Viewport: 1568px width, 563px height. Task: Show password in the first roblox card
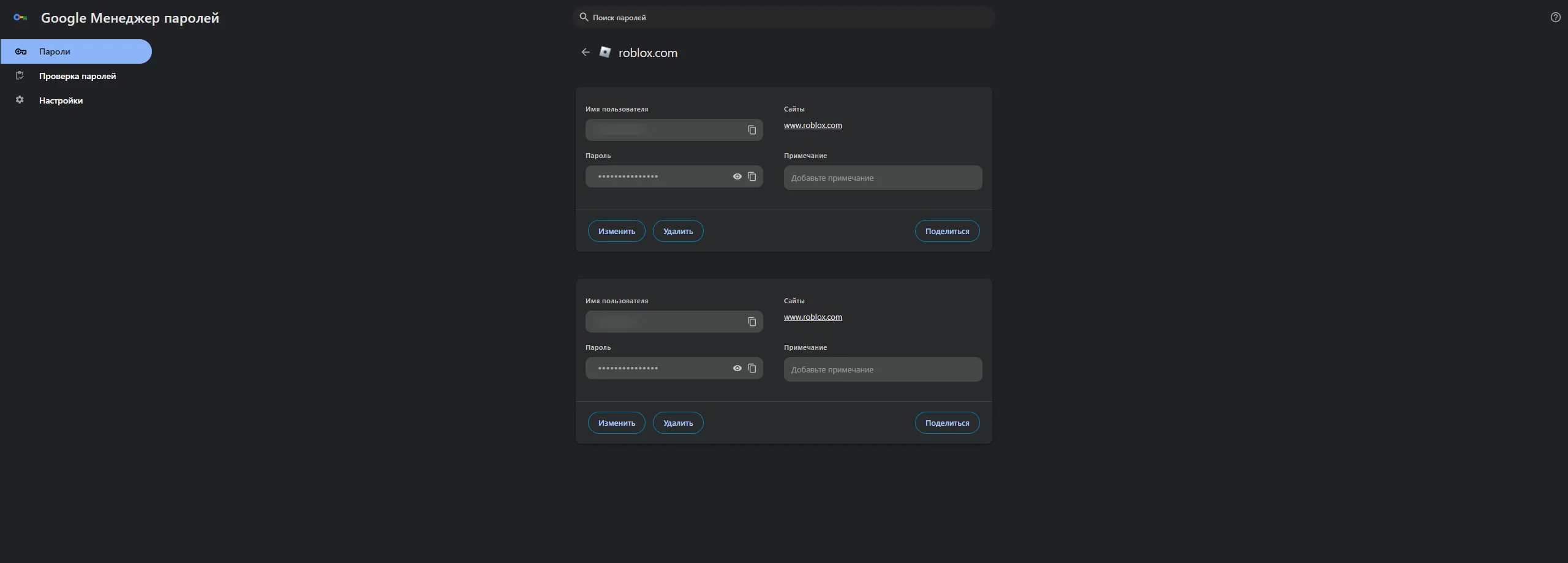[x=737, y=176]
